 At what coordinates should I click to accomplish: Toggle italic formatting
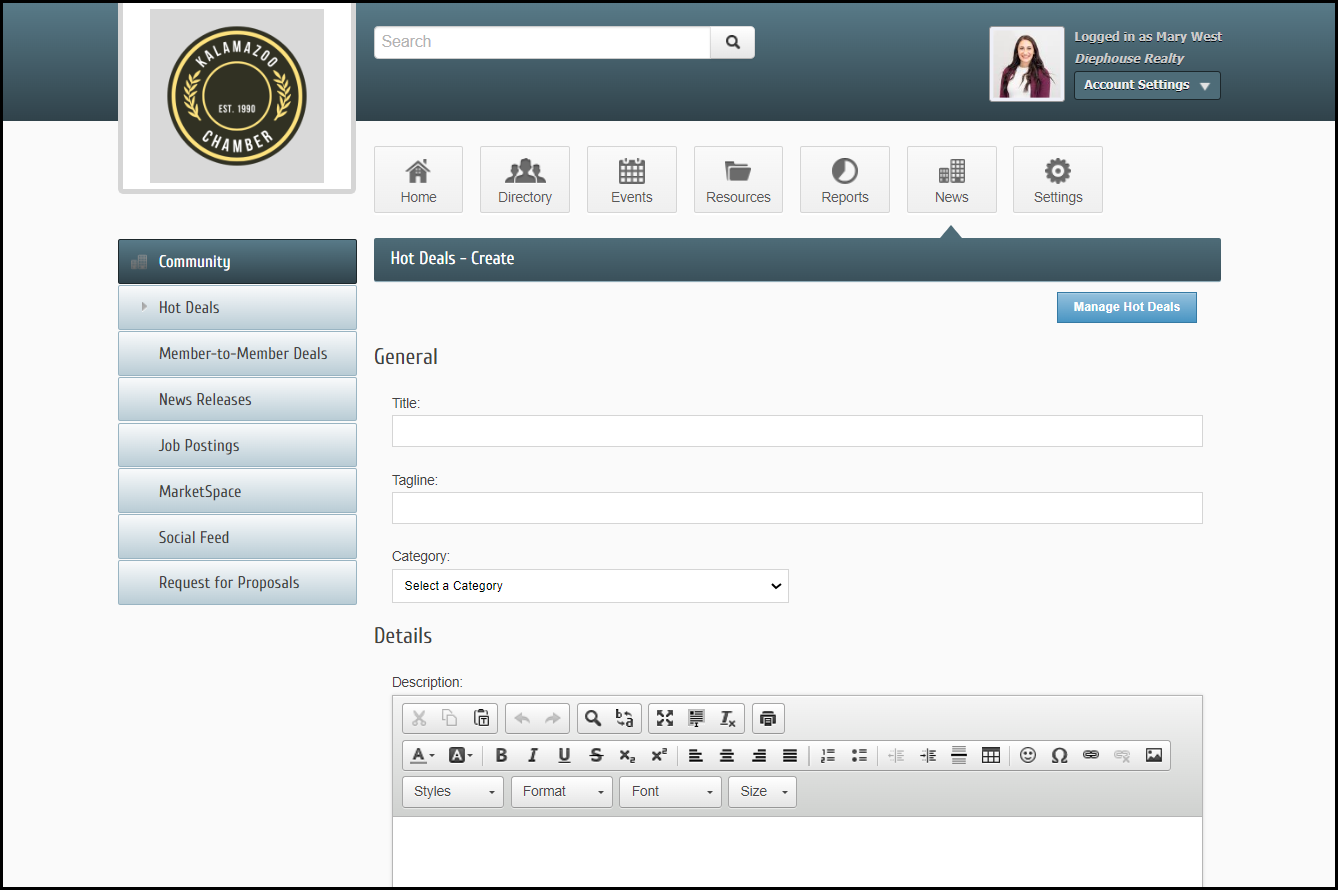[533, 755]
